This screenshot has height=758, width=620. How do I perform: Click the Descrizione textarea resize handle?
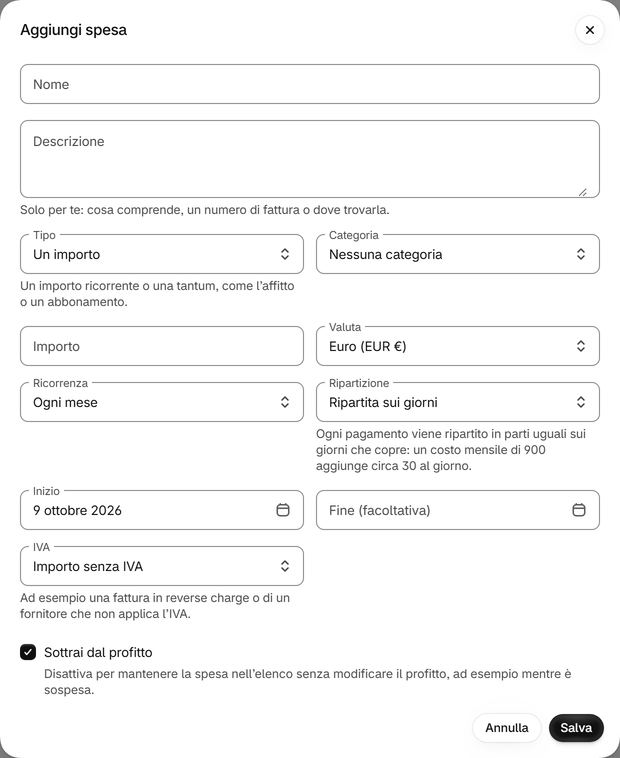583,192
